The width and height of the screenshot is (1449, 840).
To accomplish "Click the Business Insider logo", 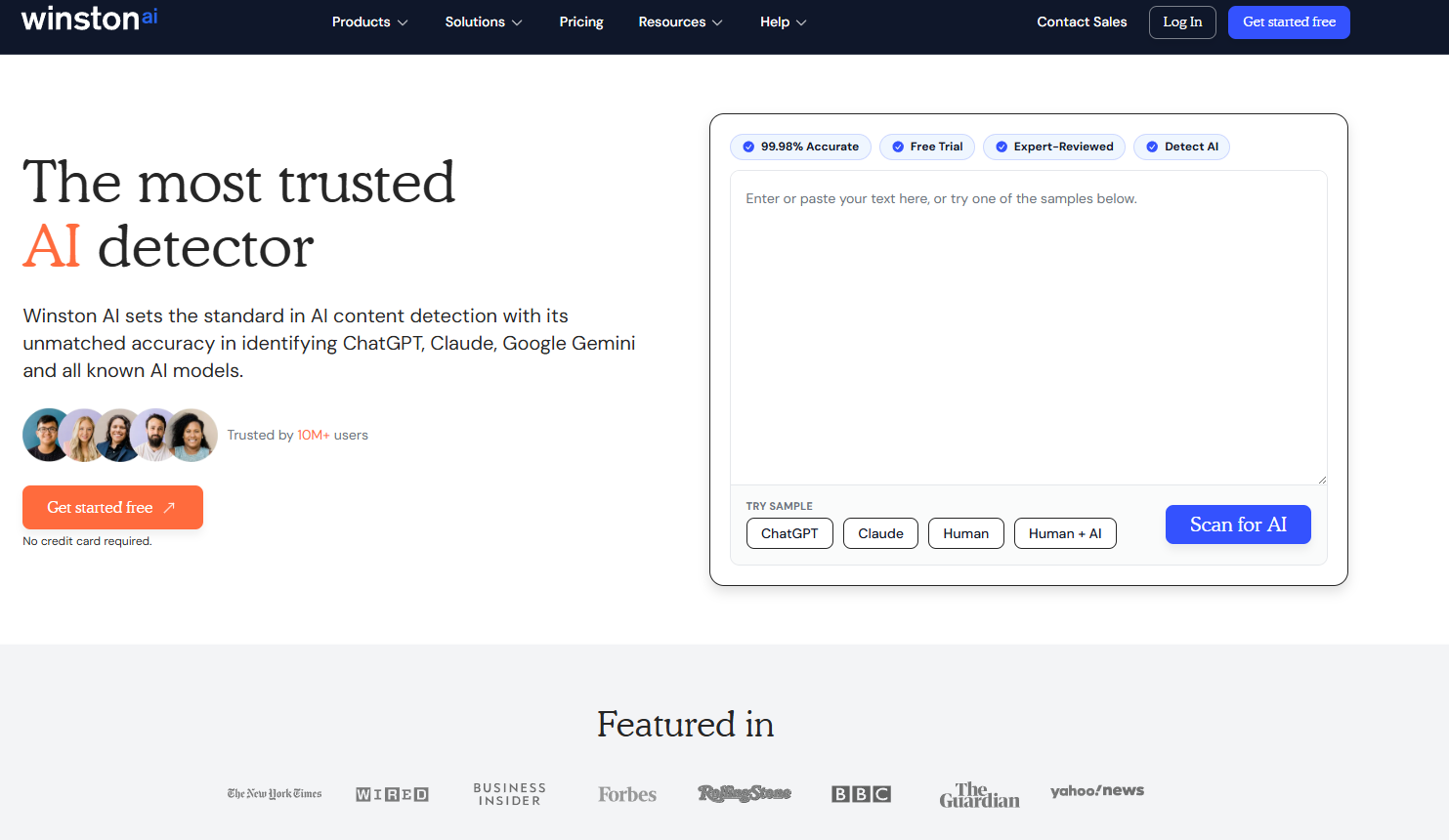I will point(509,794).
